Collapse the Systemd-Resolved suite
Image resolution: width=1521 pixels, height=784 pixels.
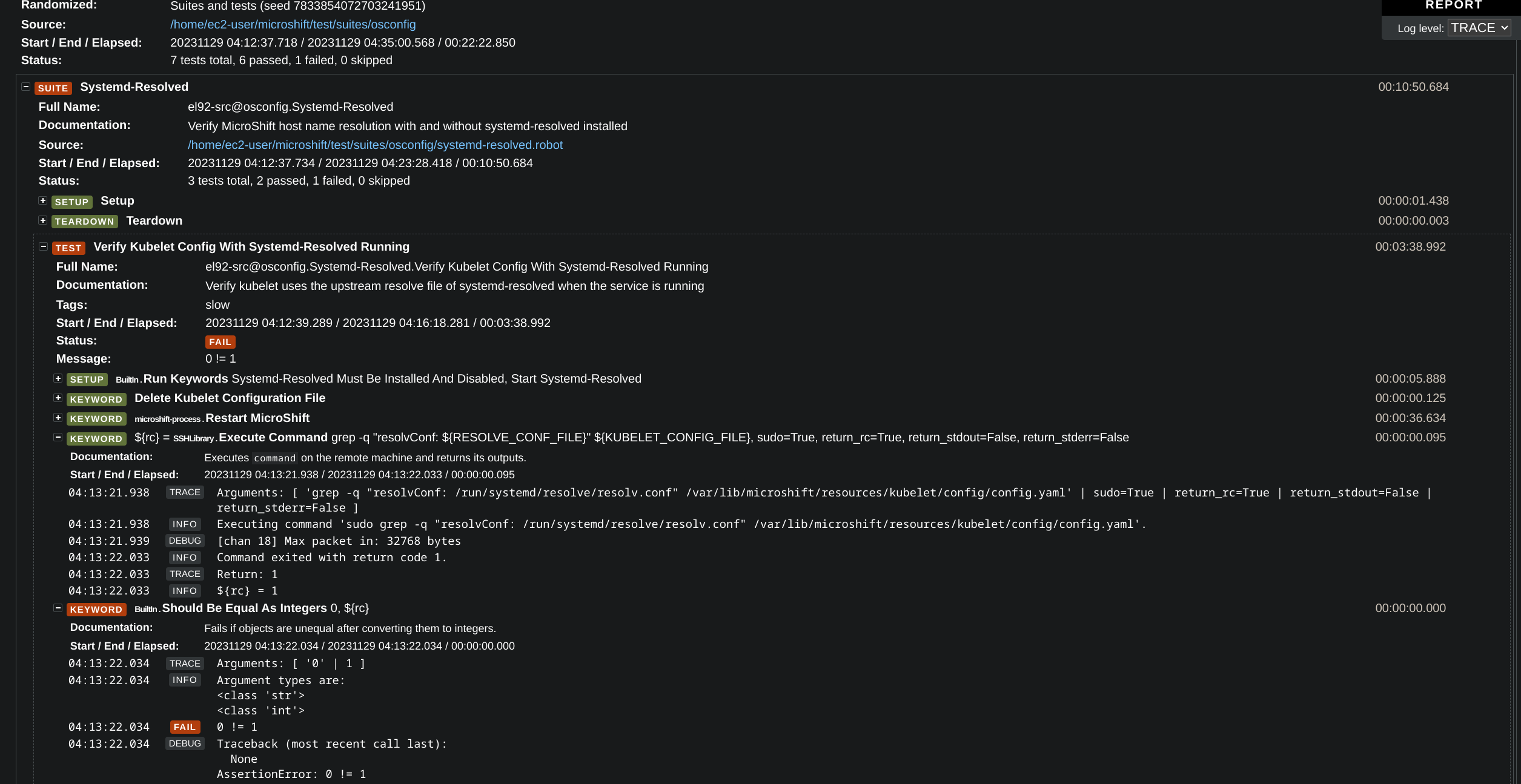[x=25, y=87]
